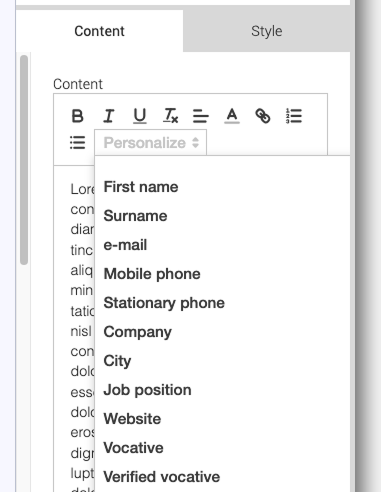The image size is (381, 492).
Task: Insert a hyperlink with chain icon
Action: [263, 116]
